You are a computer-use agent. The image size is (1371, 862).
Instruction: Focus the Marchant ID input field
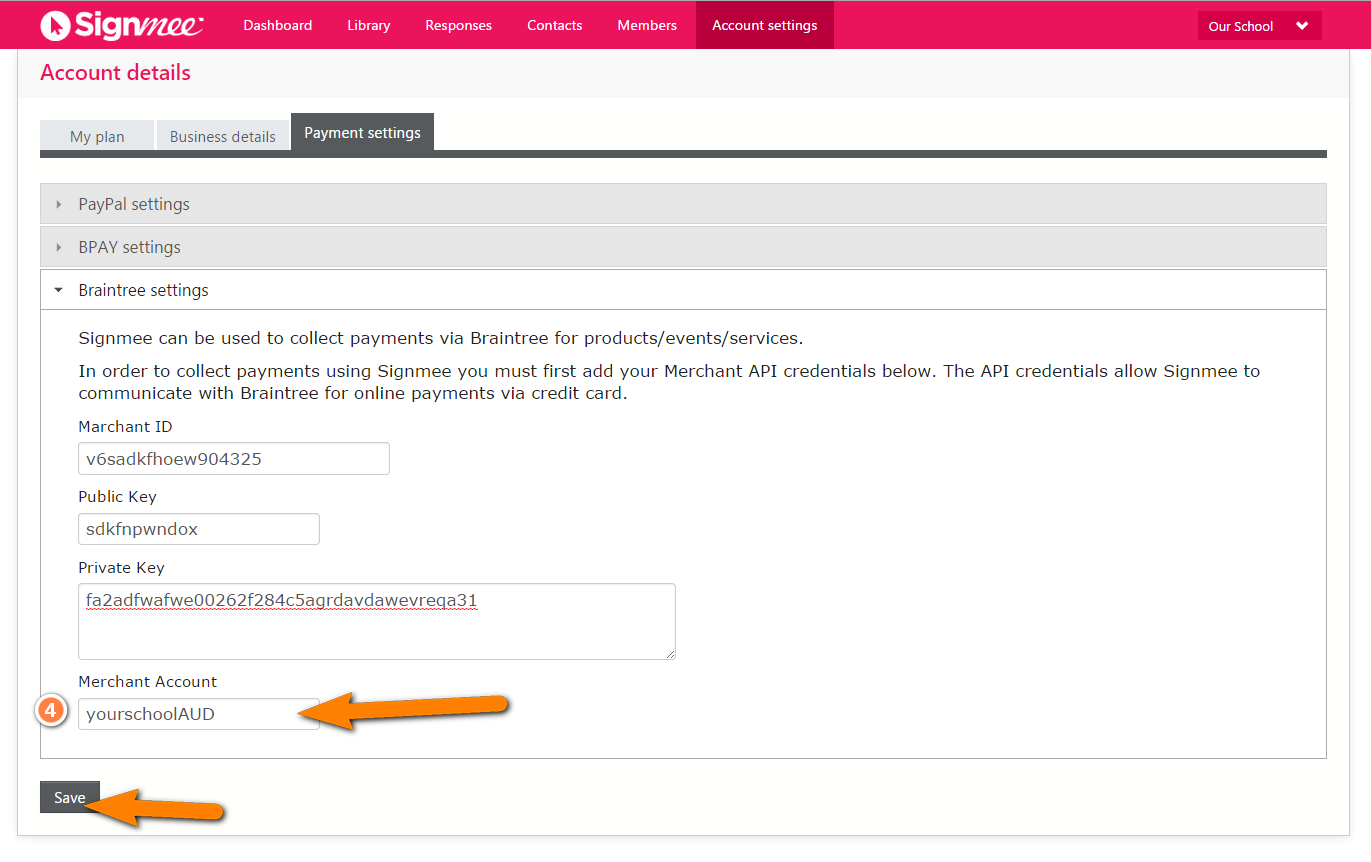click(x=234, y=458)
